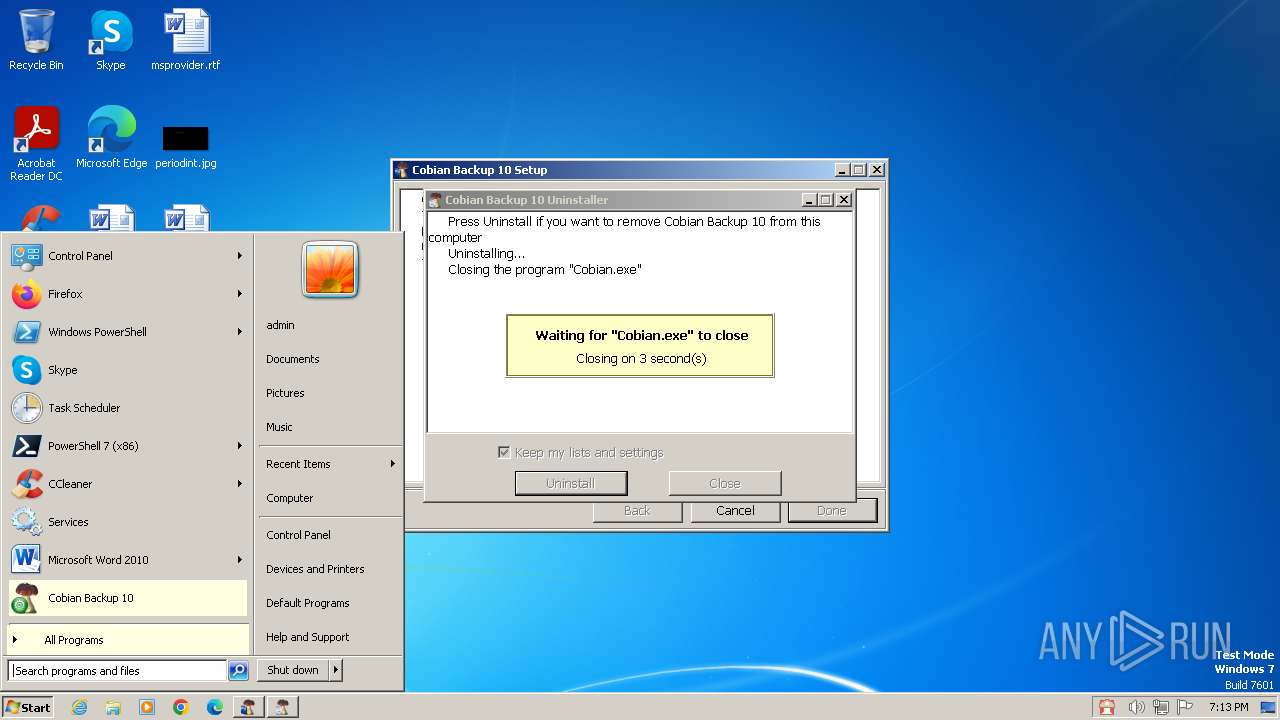Click the Start button
1280x720 pixels.
[x=28, y=707]
